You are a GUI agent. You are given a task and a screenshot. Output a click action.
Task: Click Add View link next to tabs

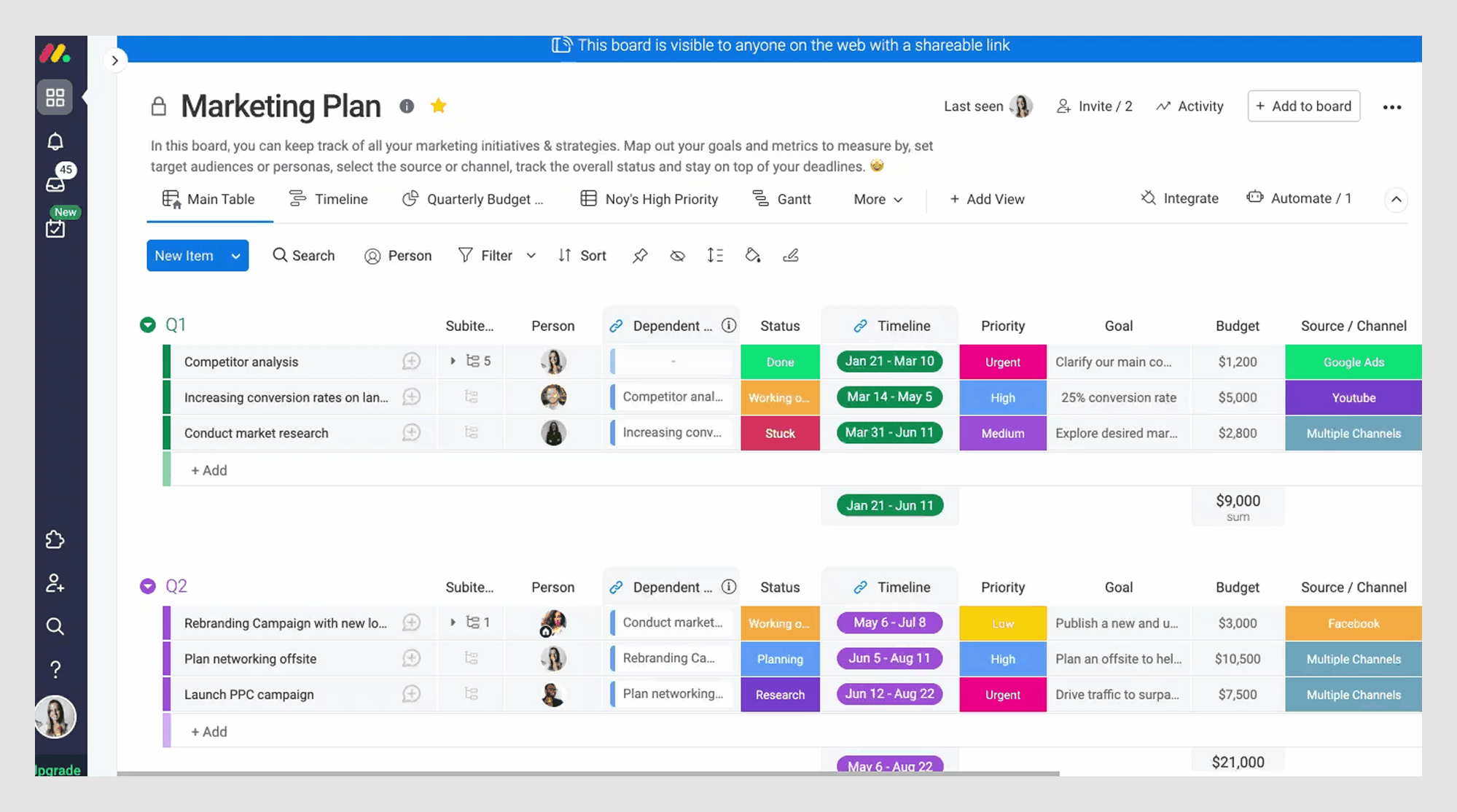point(987,198)
